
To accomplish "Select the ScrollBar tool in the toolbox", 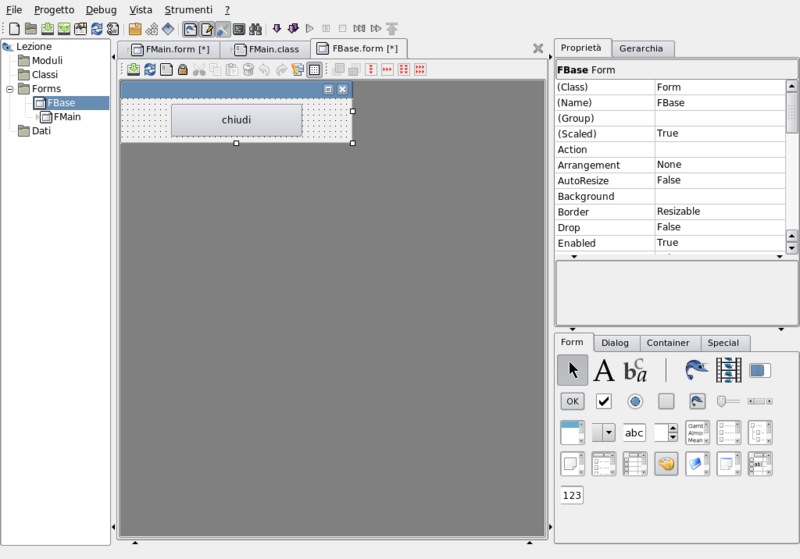I will point(760,401).
